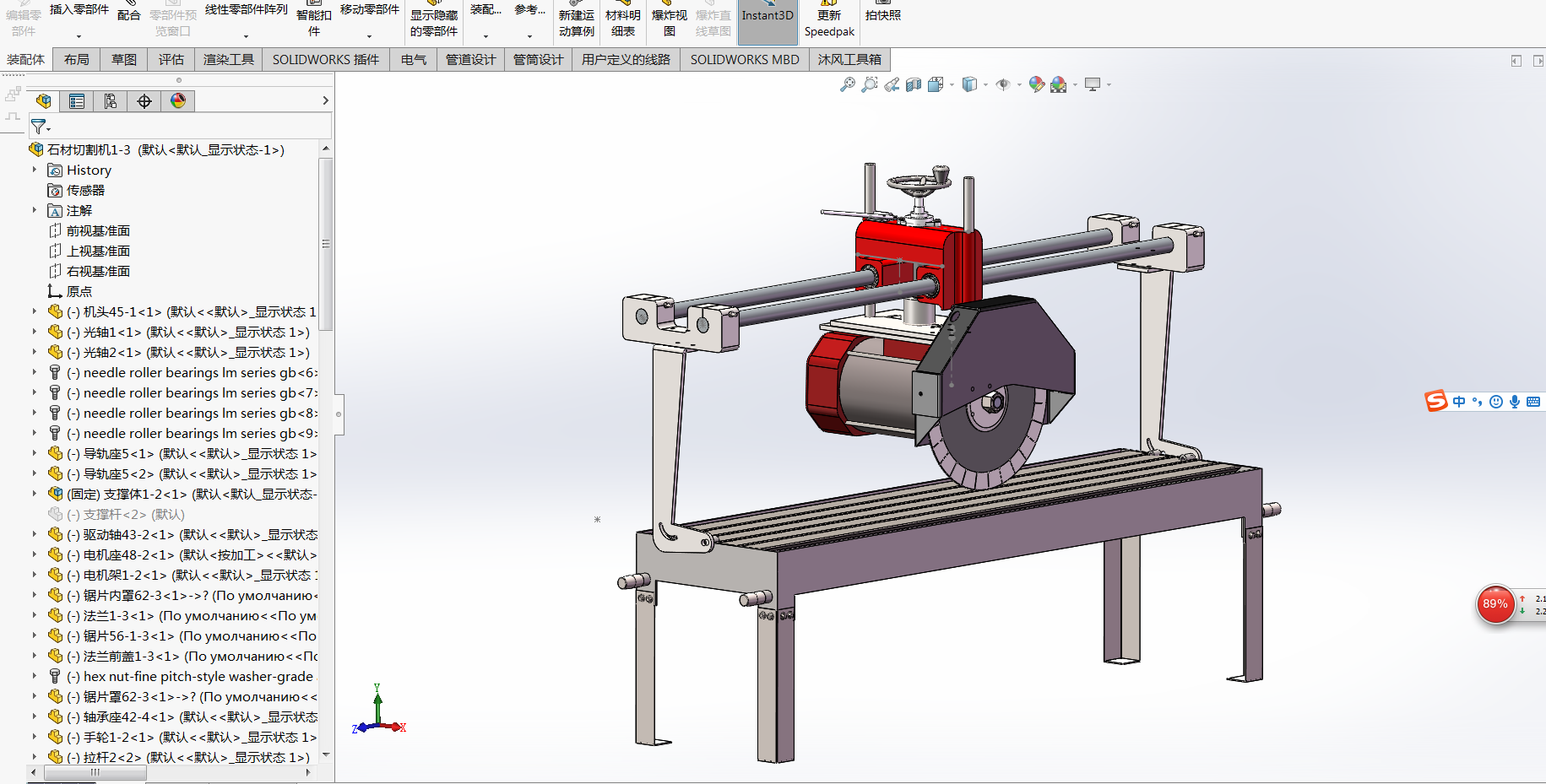The image size is (1546, 784).
Task: Open the 插入零部件 dropdown arrow
Action: pyautogui.click(x=79, y=36)
